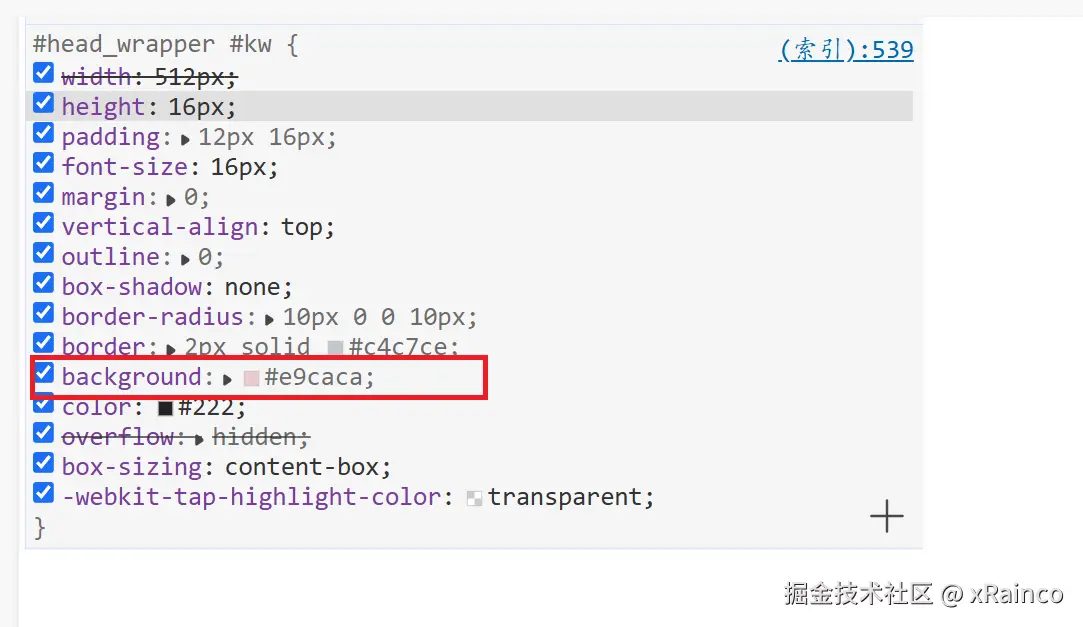Uncheck the box-sizing property checkbox
The height and width of the screenshot is (627, 1083).
[43, 463]
